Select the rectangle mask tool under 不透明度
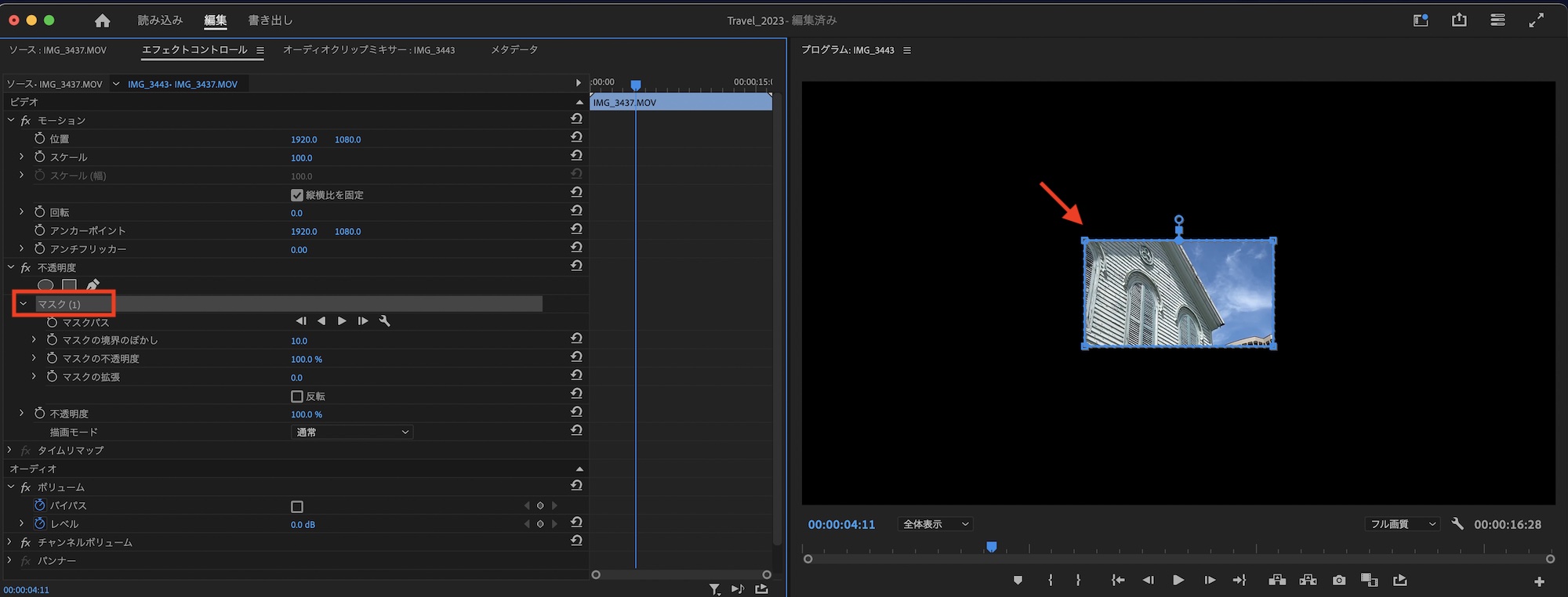The image size is (1568, 597). 70,285
